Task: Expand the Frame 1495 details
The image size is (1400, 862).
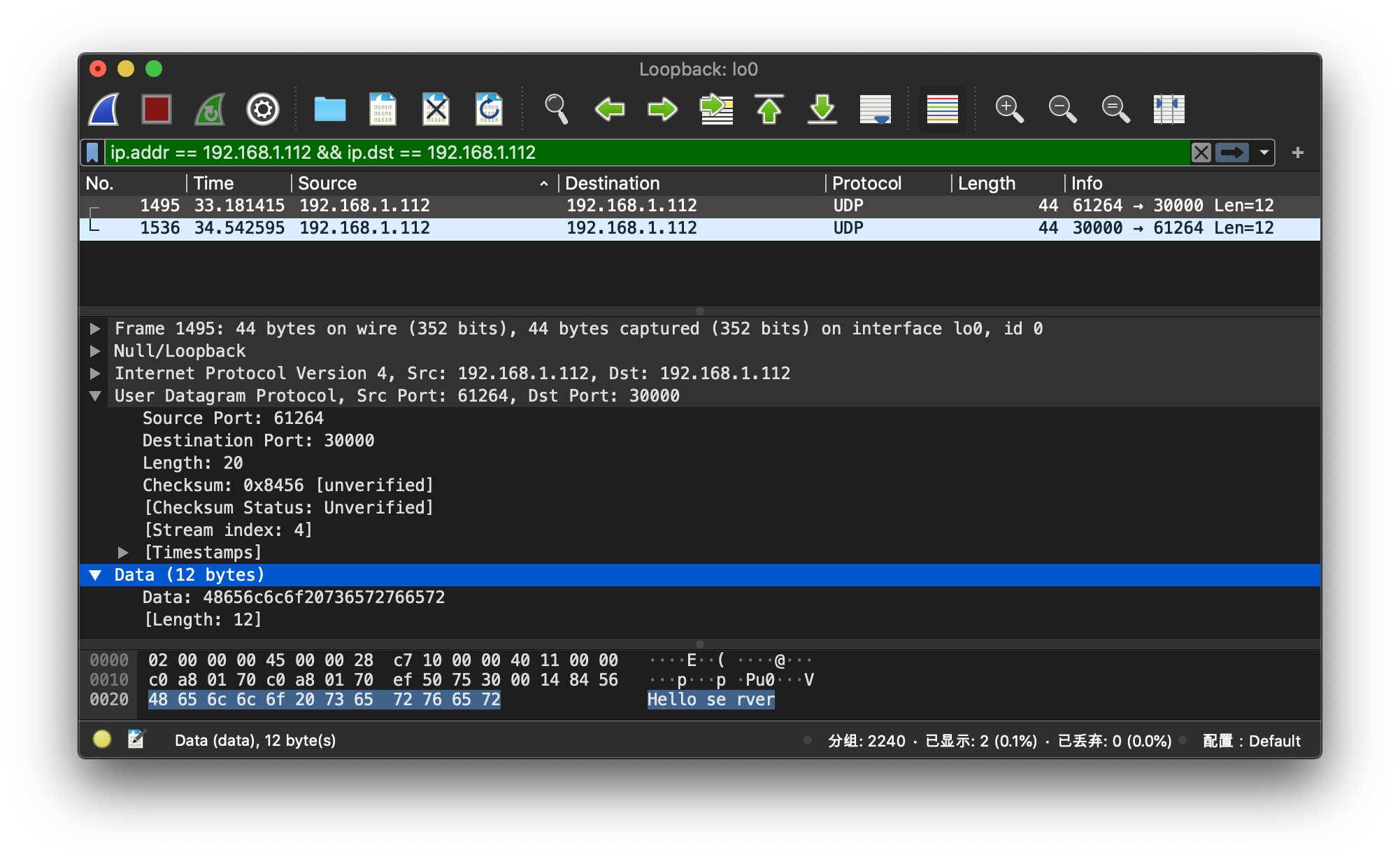Action: (x=95, y=329)
